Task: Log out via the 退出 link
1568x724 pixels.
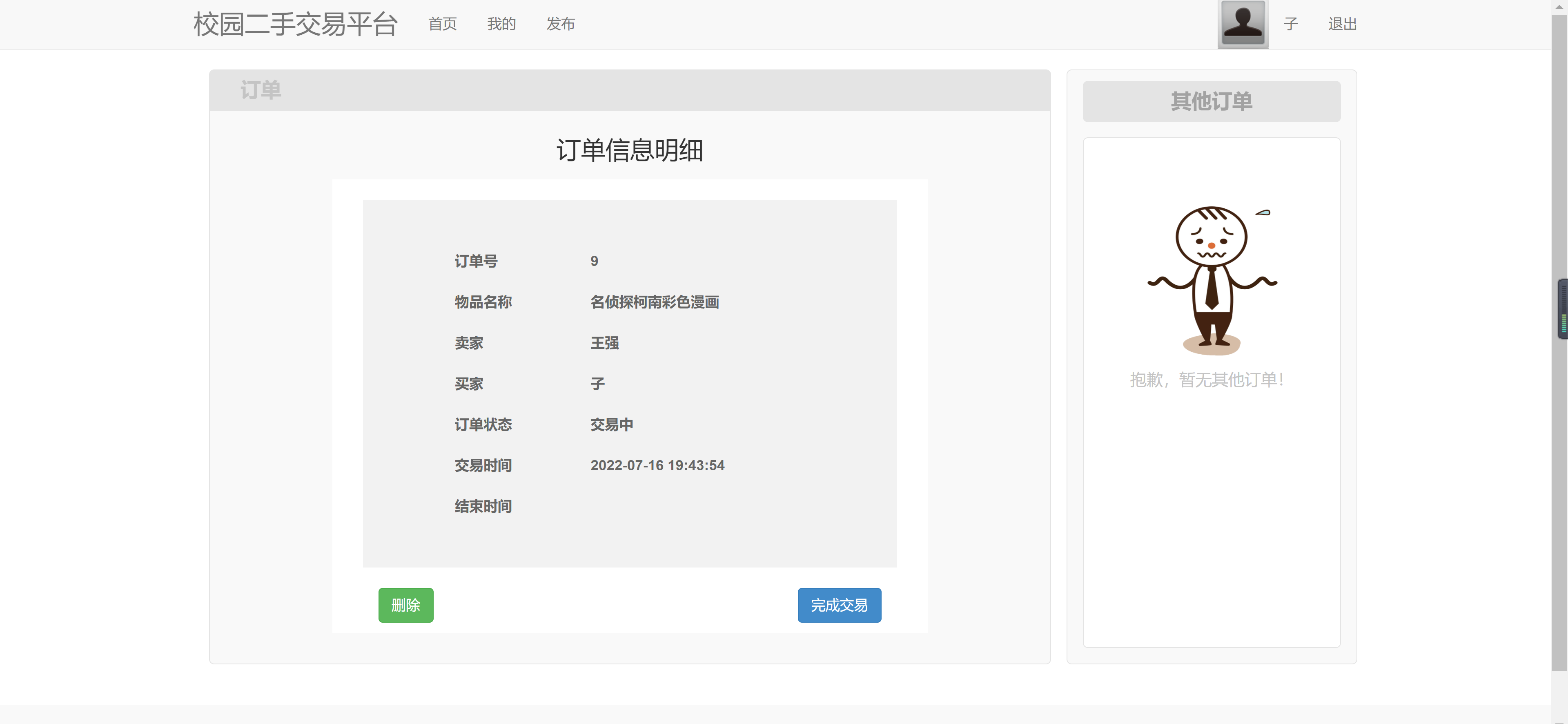Action: (x=1342, y=24)
